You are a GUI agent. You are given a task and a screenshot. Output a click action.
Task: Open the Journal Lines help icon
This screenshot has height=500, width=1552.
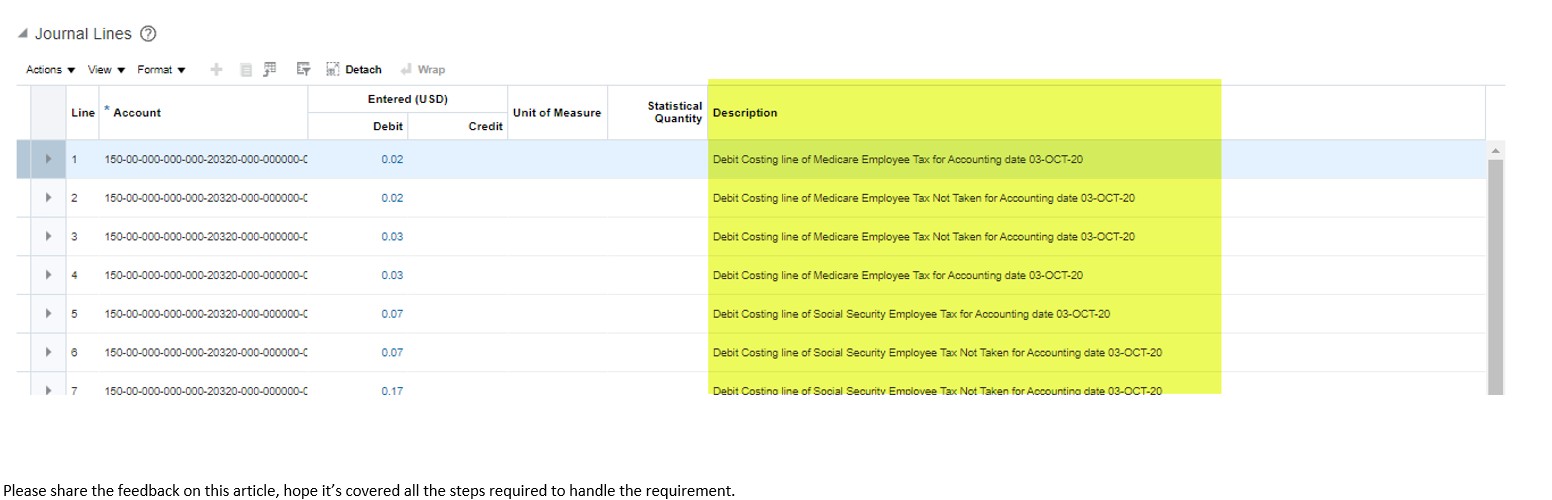[148, 34]
